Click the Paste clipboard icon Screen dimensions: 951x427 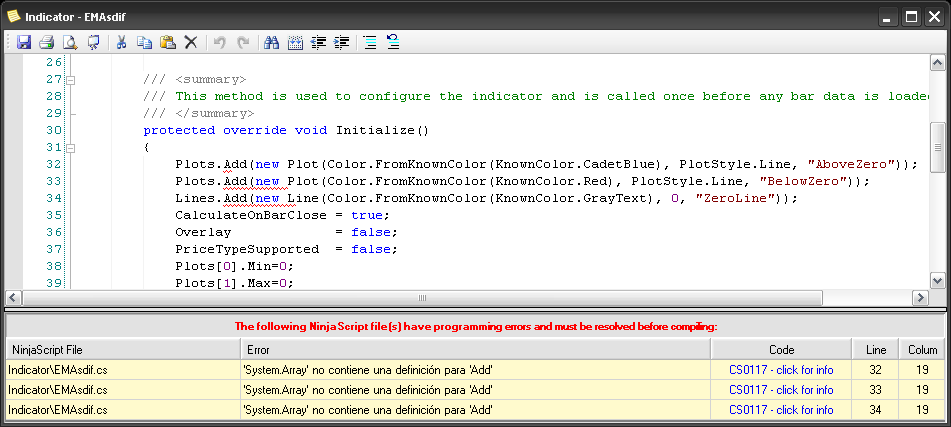click(x=168, y=42)
